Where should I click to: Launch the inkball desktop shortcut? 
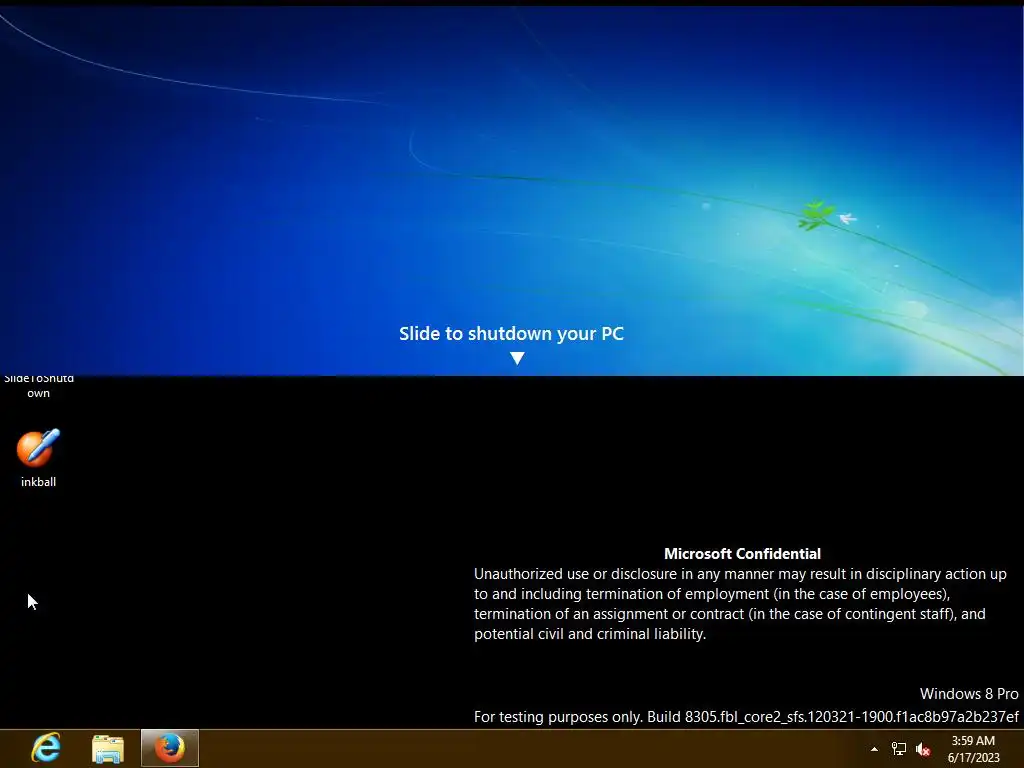38,458
